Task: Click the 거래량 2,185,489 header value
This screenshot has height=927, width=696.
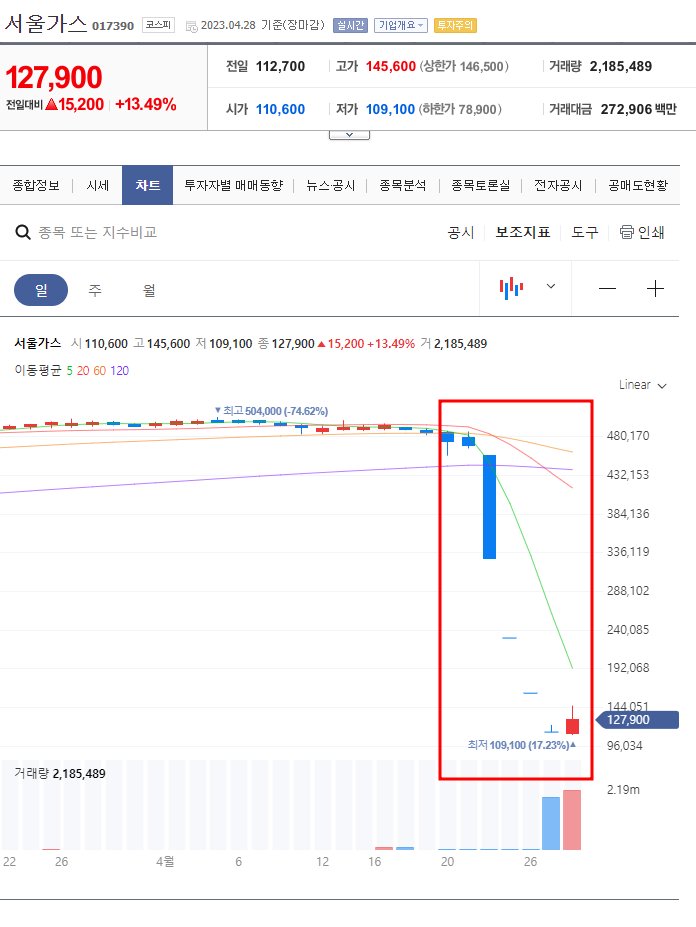Action: (621, 66)
